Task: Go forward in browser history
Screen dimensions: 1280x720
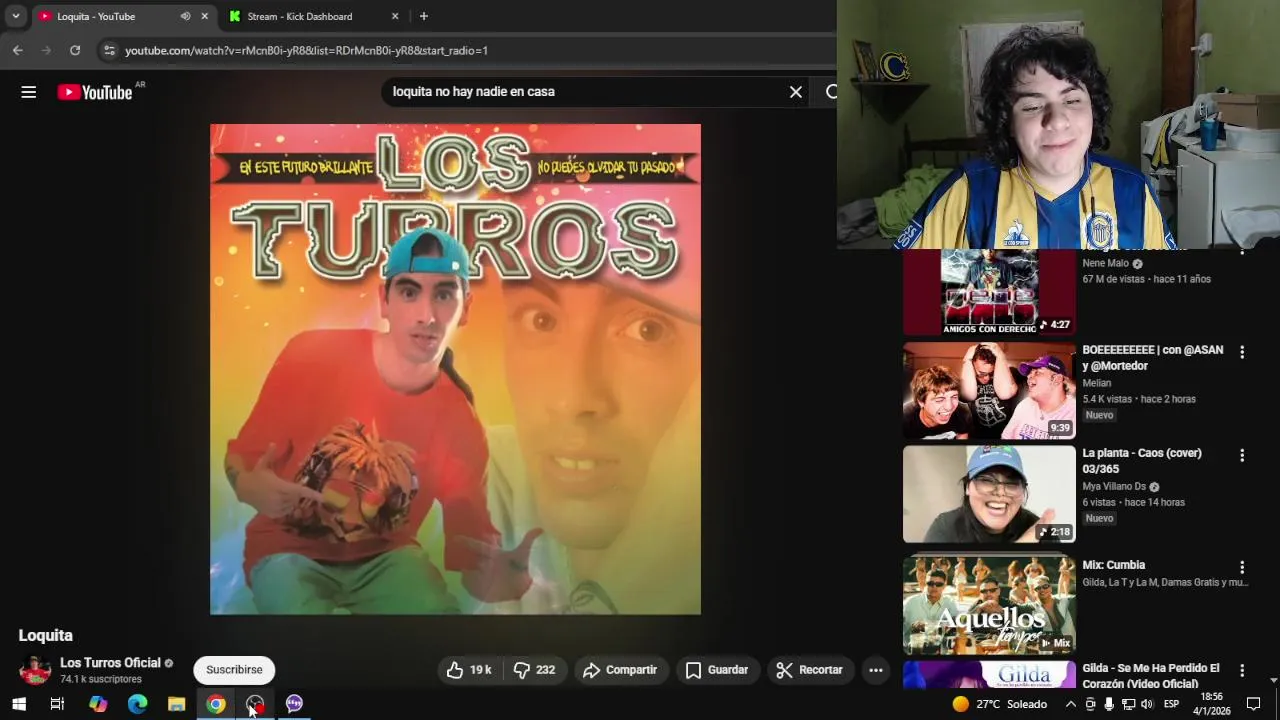Action: [46, 50]
